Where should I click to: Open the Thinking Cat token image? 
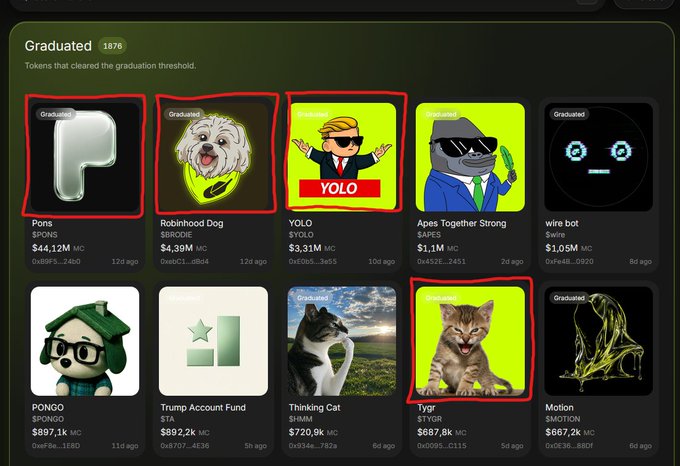(x=342, y=341)
